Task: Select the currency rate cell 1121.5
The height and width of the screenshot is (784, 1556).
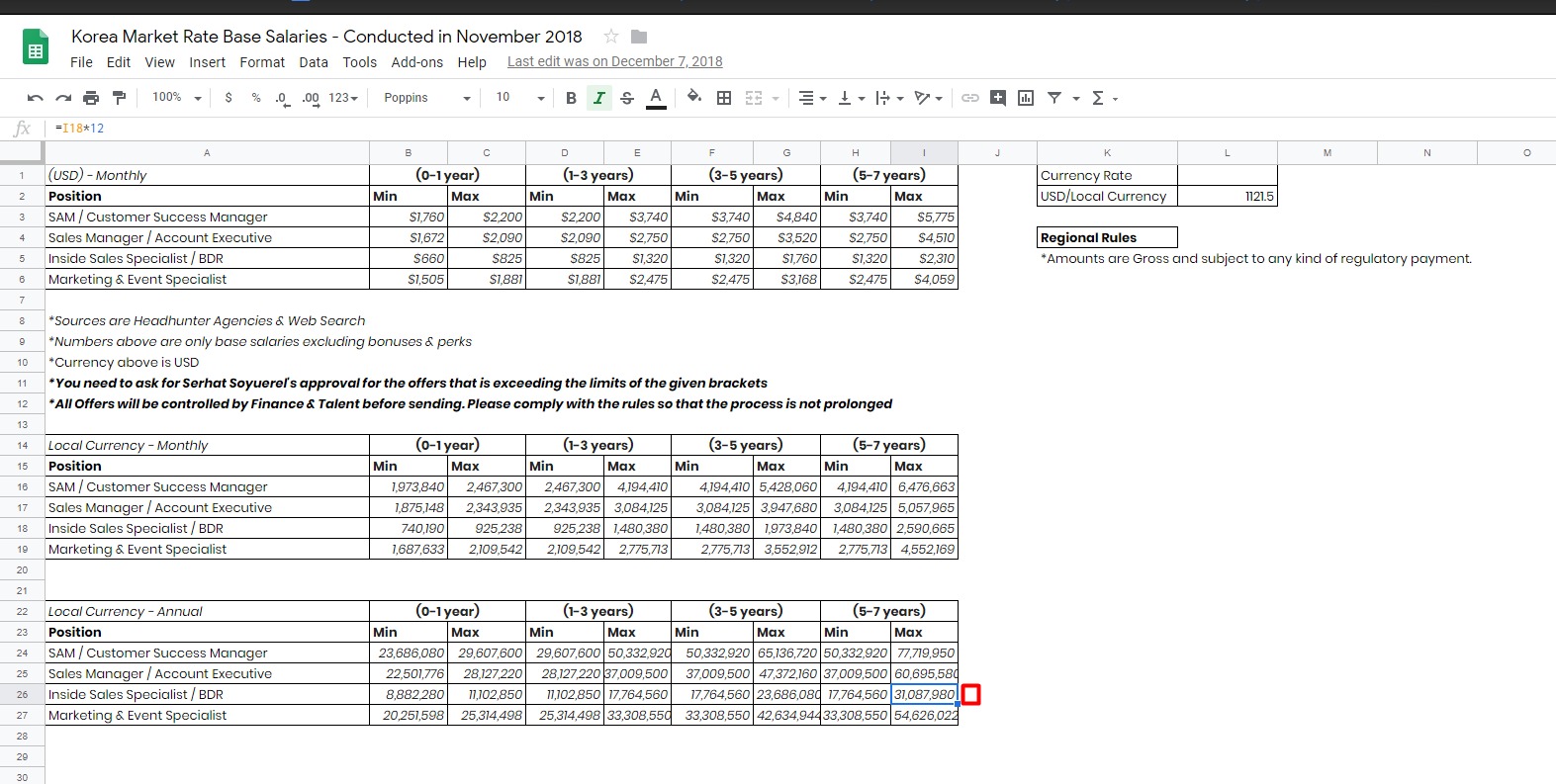Action: tap(1227, 197)
